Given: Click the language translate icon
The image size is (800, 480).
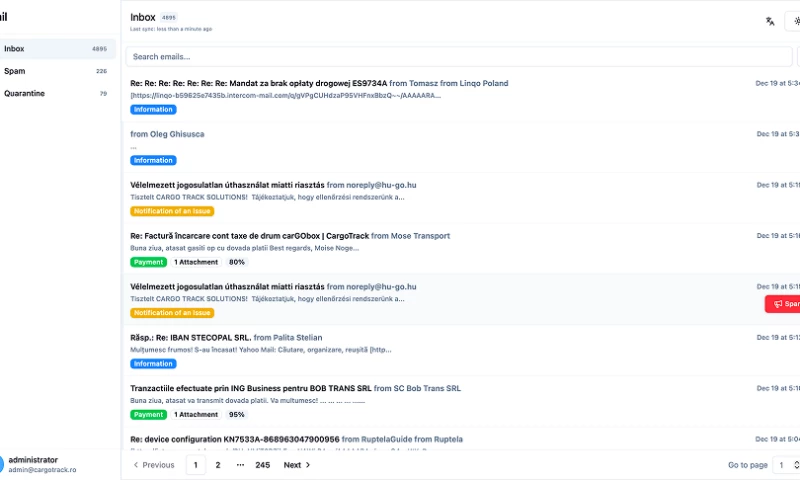Looking at the screenshot, I should point(770,21).
